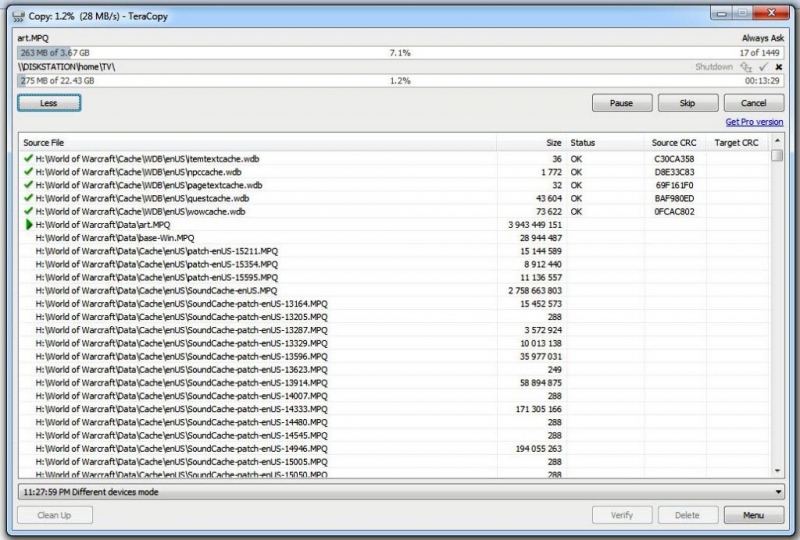
Task: Pause the copy operation
Action: tap(622, 103)
